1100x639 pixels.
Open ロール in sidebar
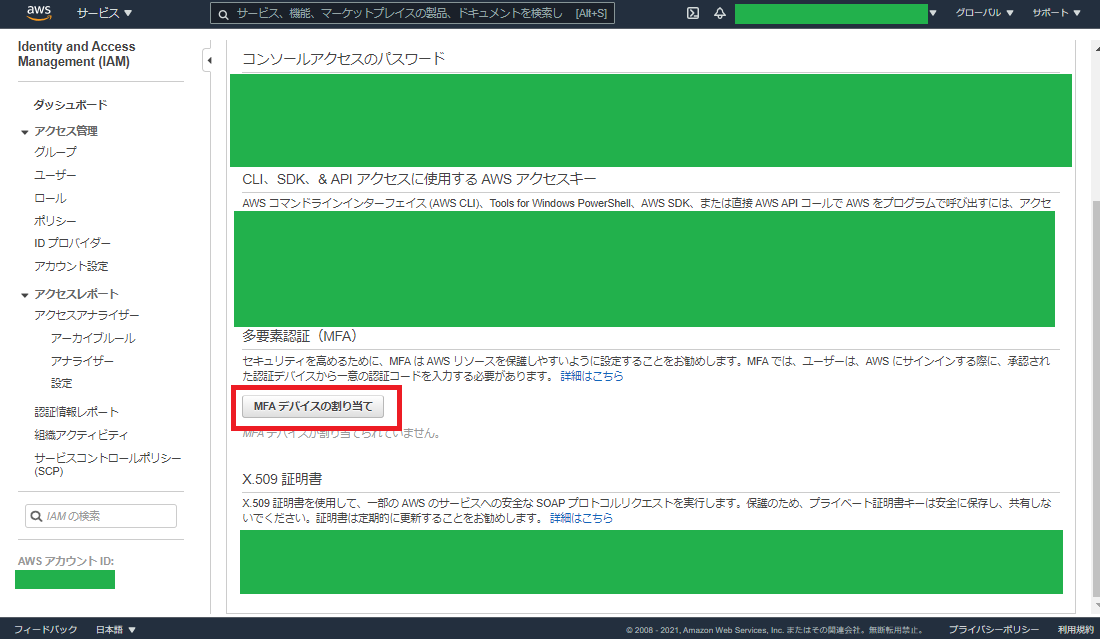click(x=50, y=198)
